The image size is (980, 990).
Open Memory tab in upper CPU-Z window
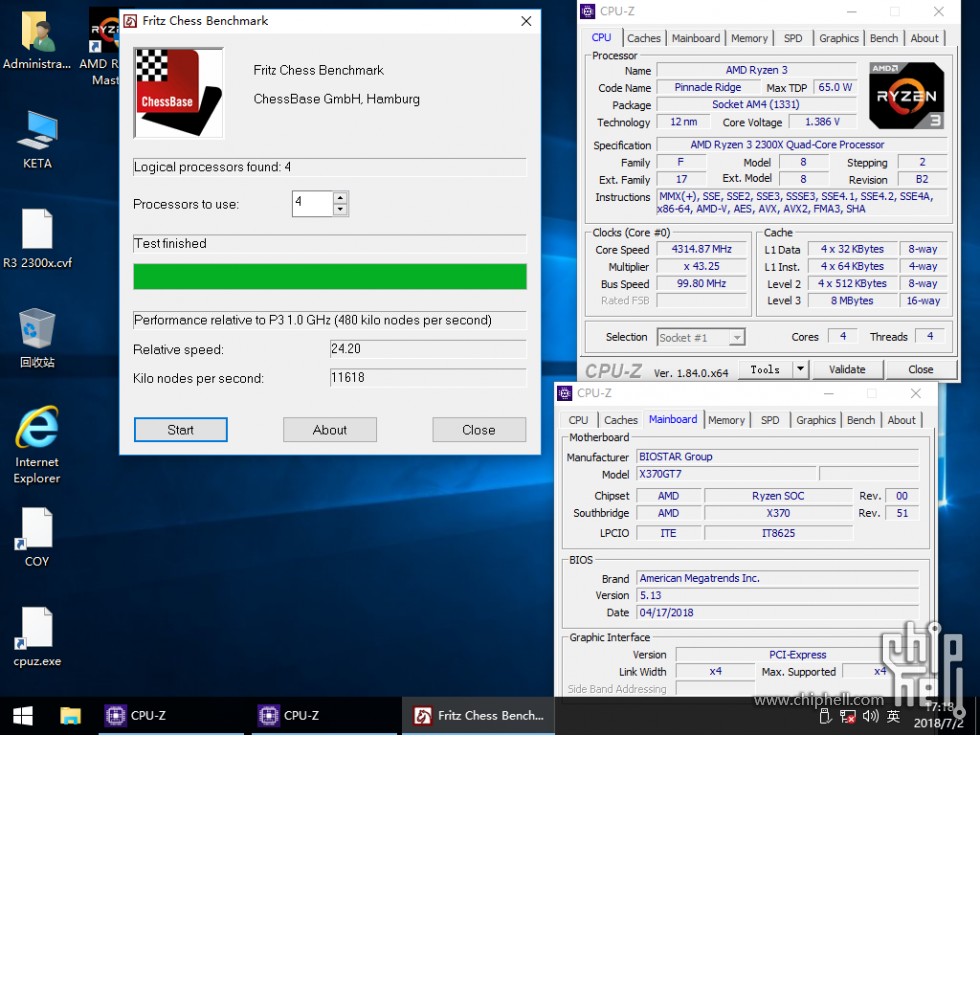coord(750,38)
